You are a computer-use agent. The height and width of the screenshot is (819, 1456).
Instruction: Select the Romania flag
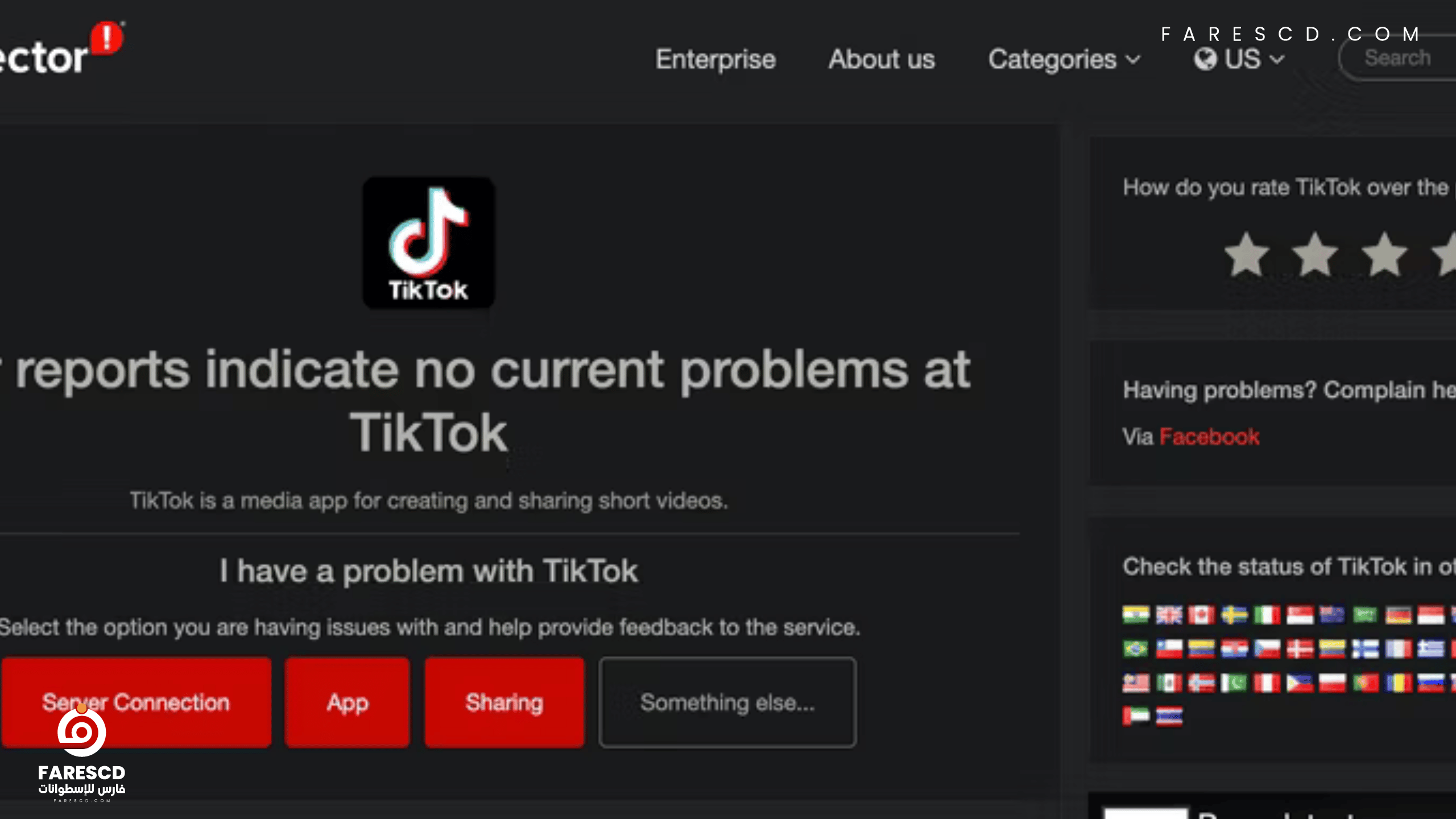pos(1398,682)
